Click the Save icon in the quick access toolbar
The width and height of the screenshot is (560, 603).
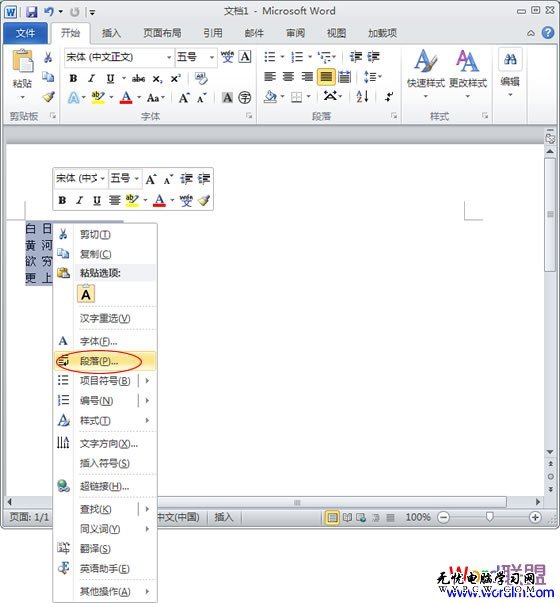point(32,12)
